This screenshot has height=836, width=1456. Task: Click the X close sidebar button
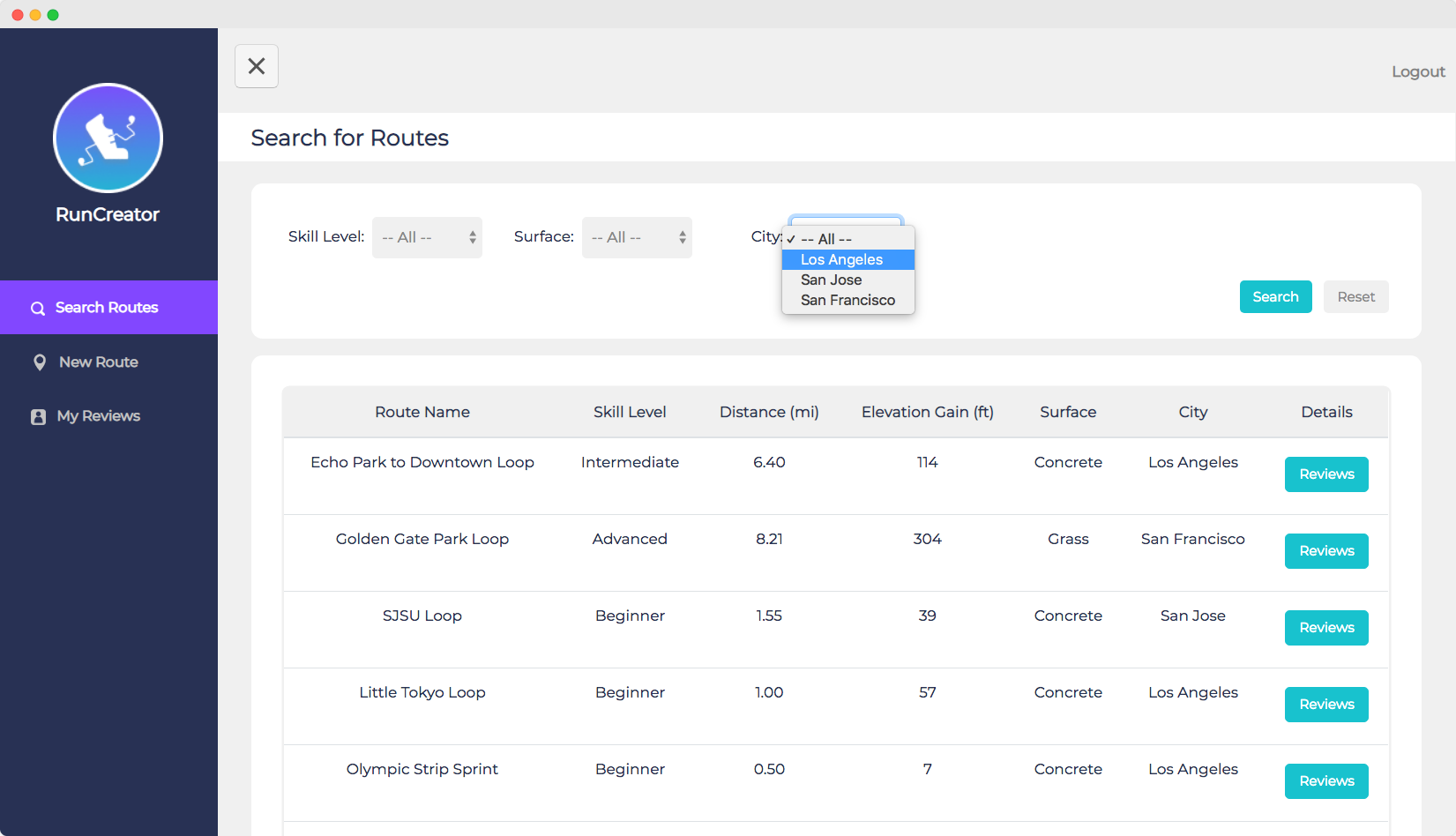point(257,66)
